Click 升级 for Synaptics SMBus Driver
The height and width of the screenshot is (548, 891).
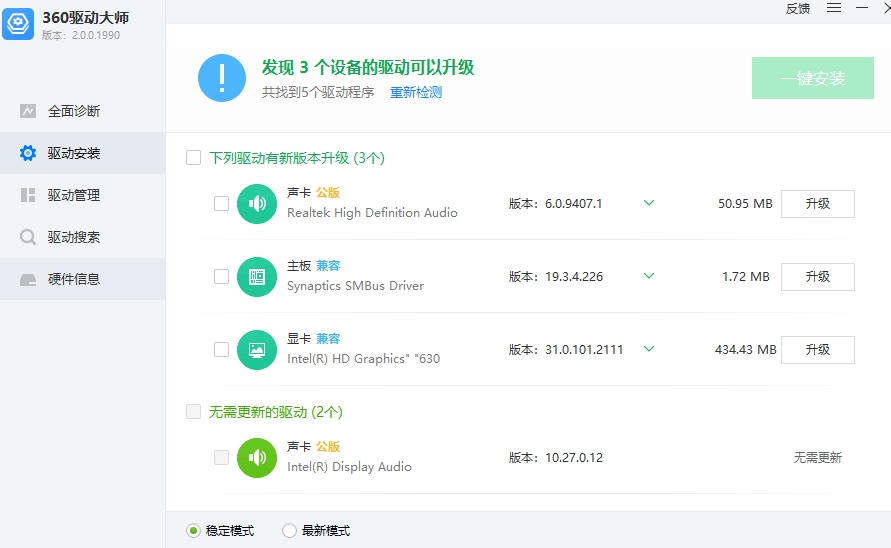[x=818, y=277]
